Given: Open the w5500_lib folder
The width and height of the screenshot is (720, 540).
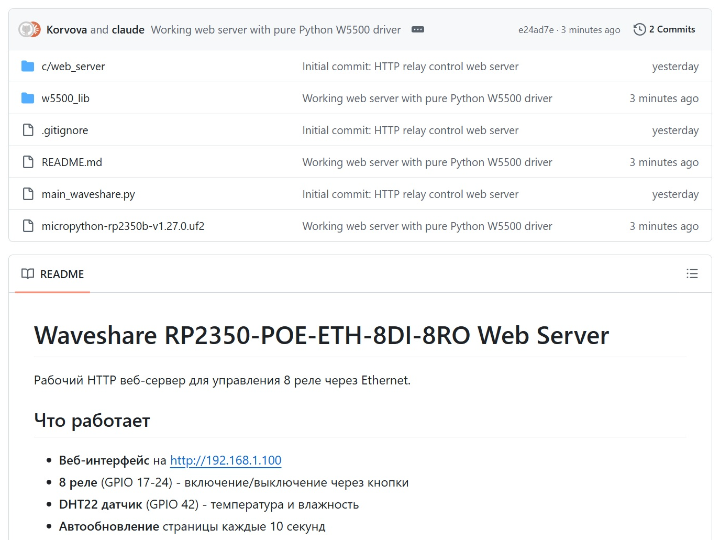Looking at the screenshot, I should 65,98.
